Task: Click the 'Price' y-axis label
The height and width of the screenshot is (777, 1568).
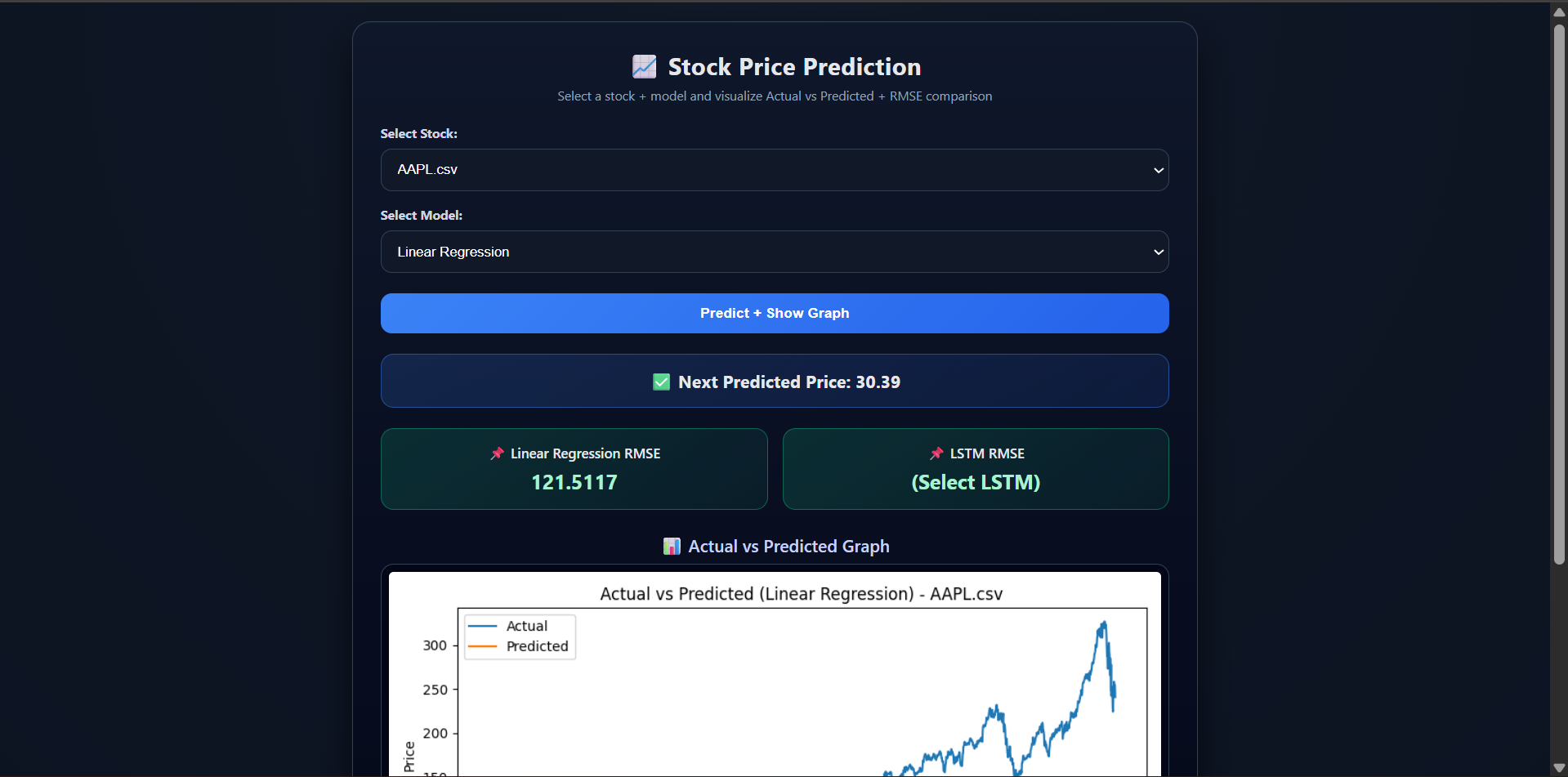Action: coord(409,757)
